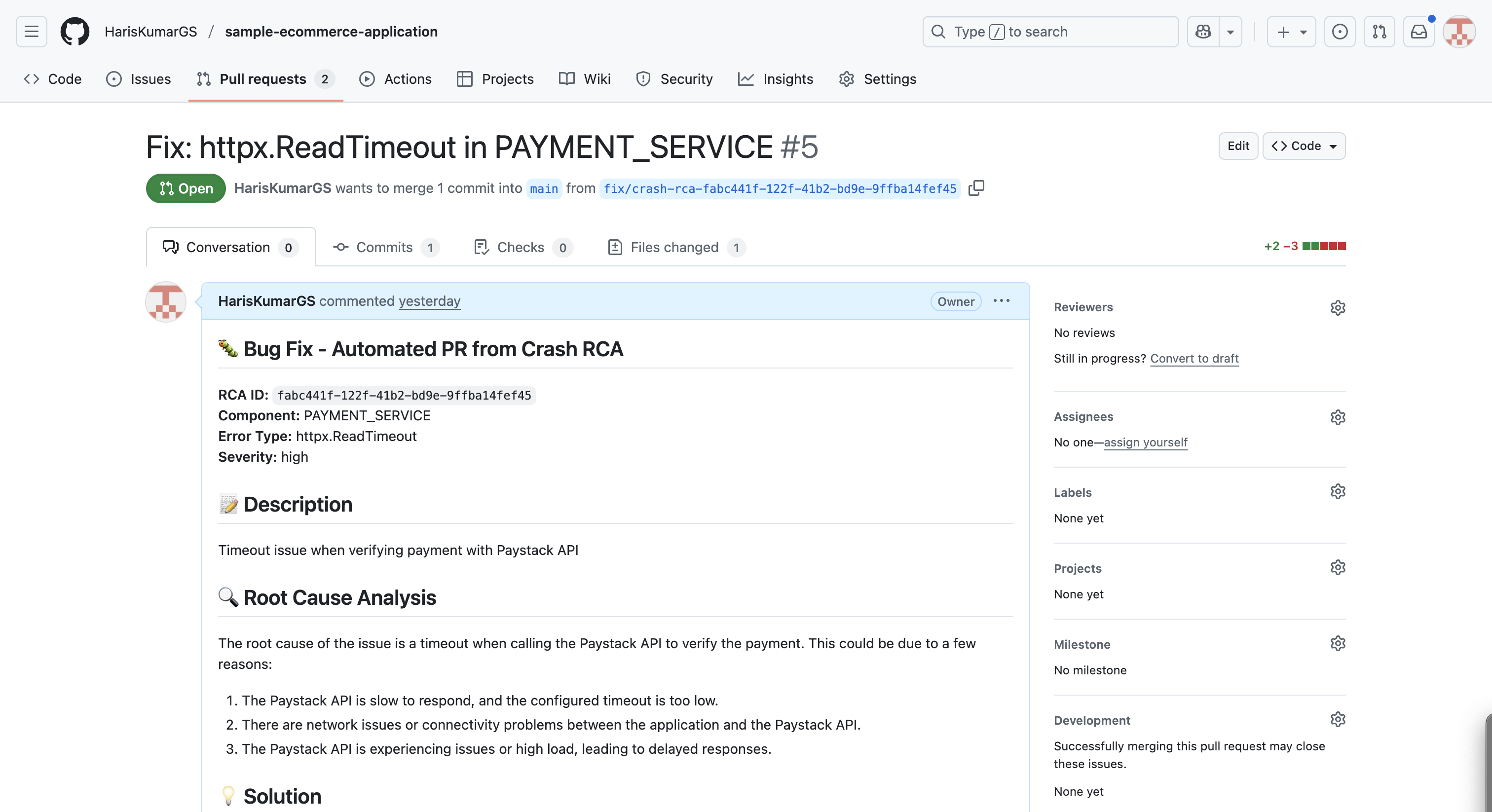Open Reviewers settings gear
The width and height of the screenshot is (1492, 812).
(1338, 307)
